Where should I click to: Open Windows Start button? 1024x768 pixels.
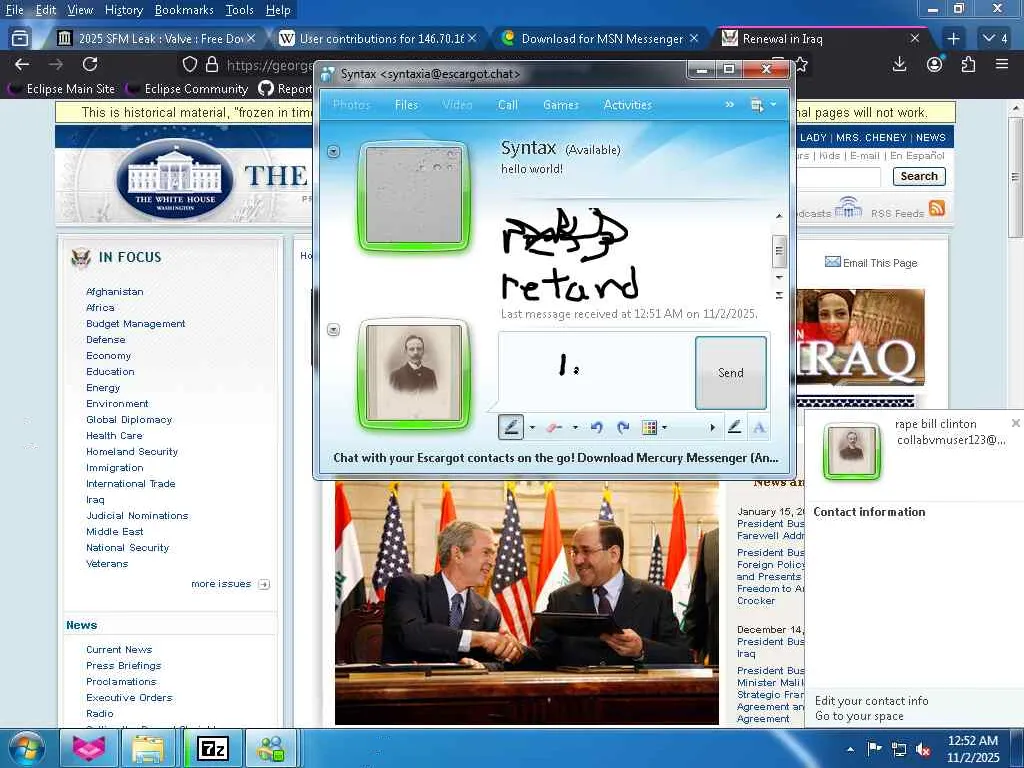click(25, 748)
